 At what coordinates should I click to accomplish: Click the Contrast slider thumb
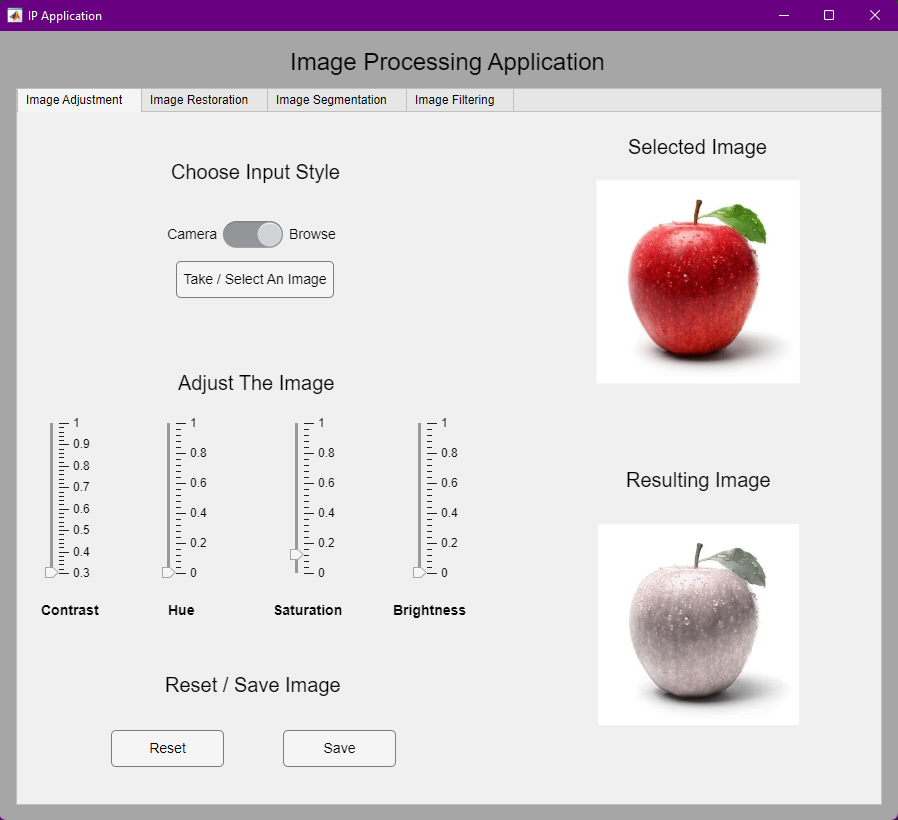pos(51,572)
